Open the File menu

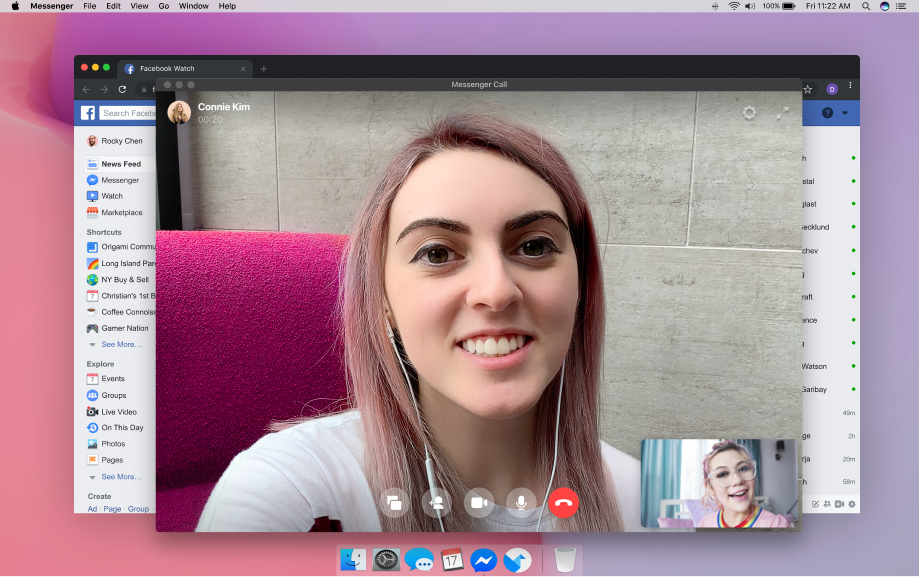90,6
